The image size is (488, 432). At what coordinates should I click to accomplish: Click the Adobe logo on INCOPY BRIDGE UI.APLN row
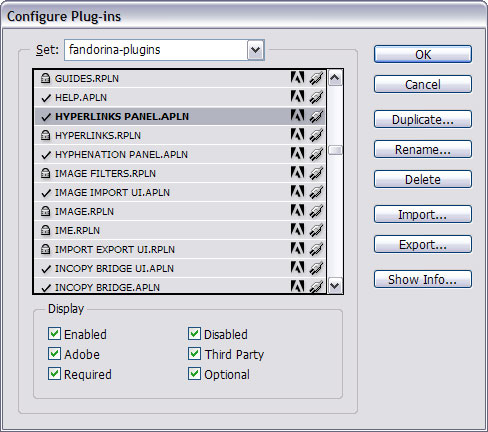[x=297, y=267]
